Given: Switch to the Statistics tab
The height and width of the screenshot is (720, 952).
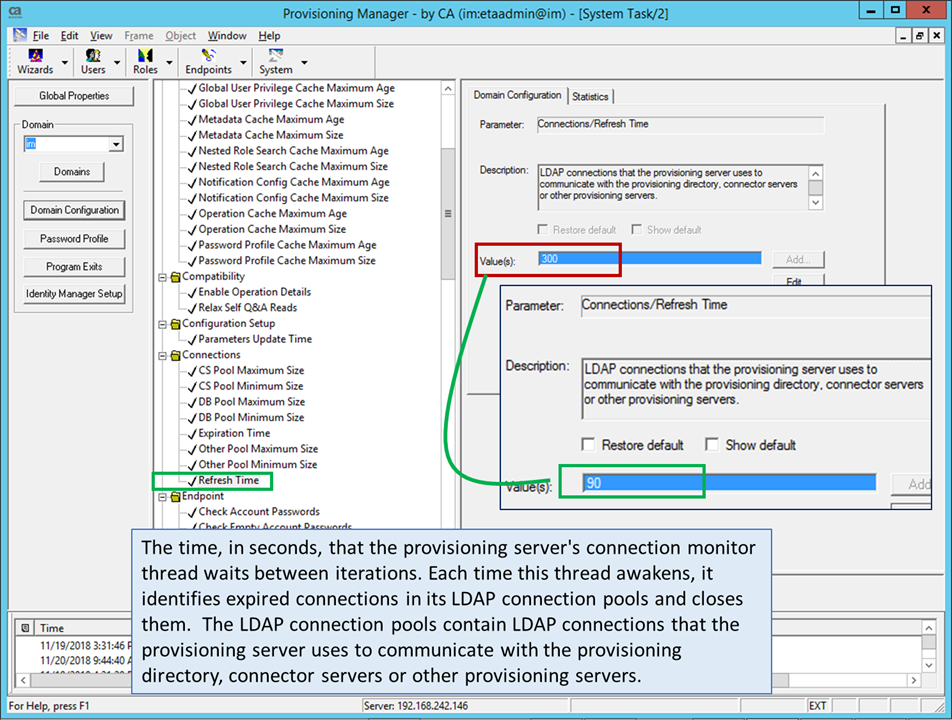Looking at the screenshot, I should 590,97.
